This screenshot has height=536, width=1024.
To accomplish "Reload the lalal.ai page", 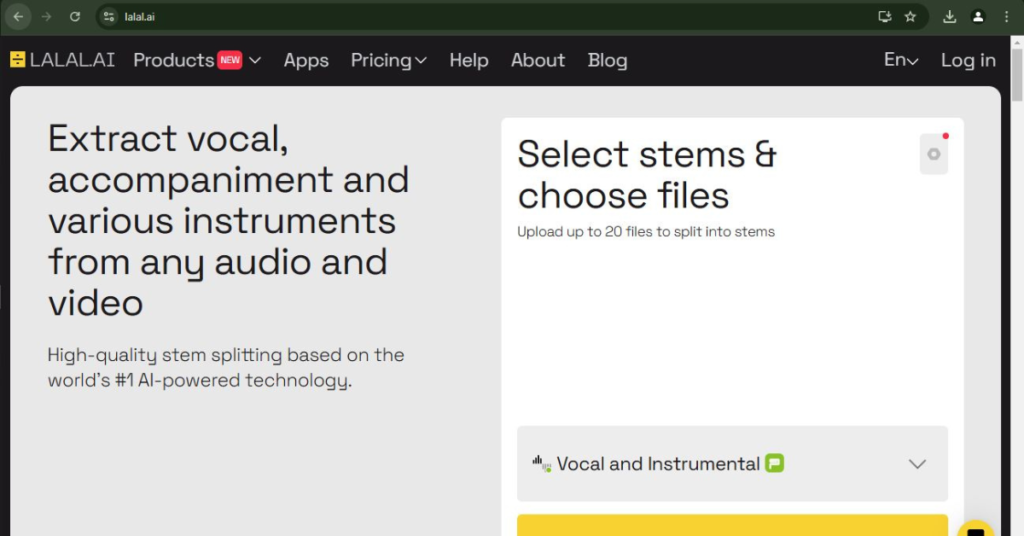I will click(x=75, y=17).
